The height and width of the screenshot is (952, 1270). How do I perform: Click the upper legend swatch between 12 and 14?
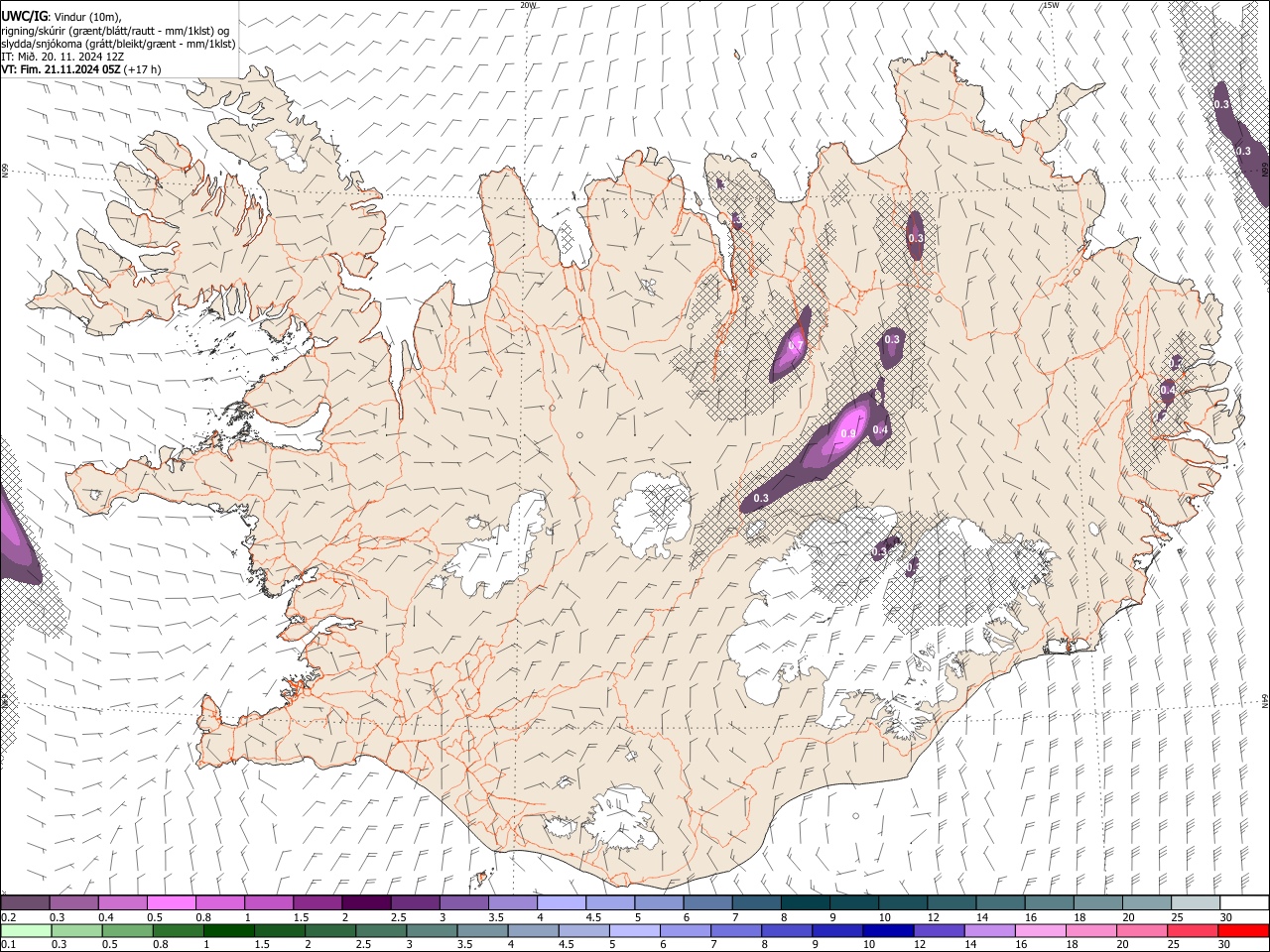point(952,903)
